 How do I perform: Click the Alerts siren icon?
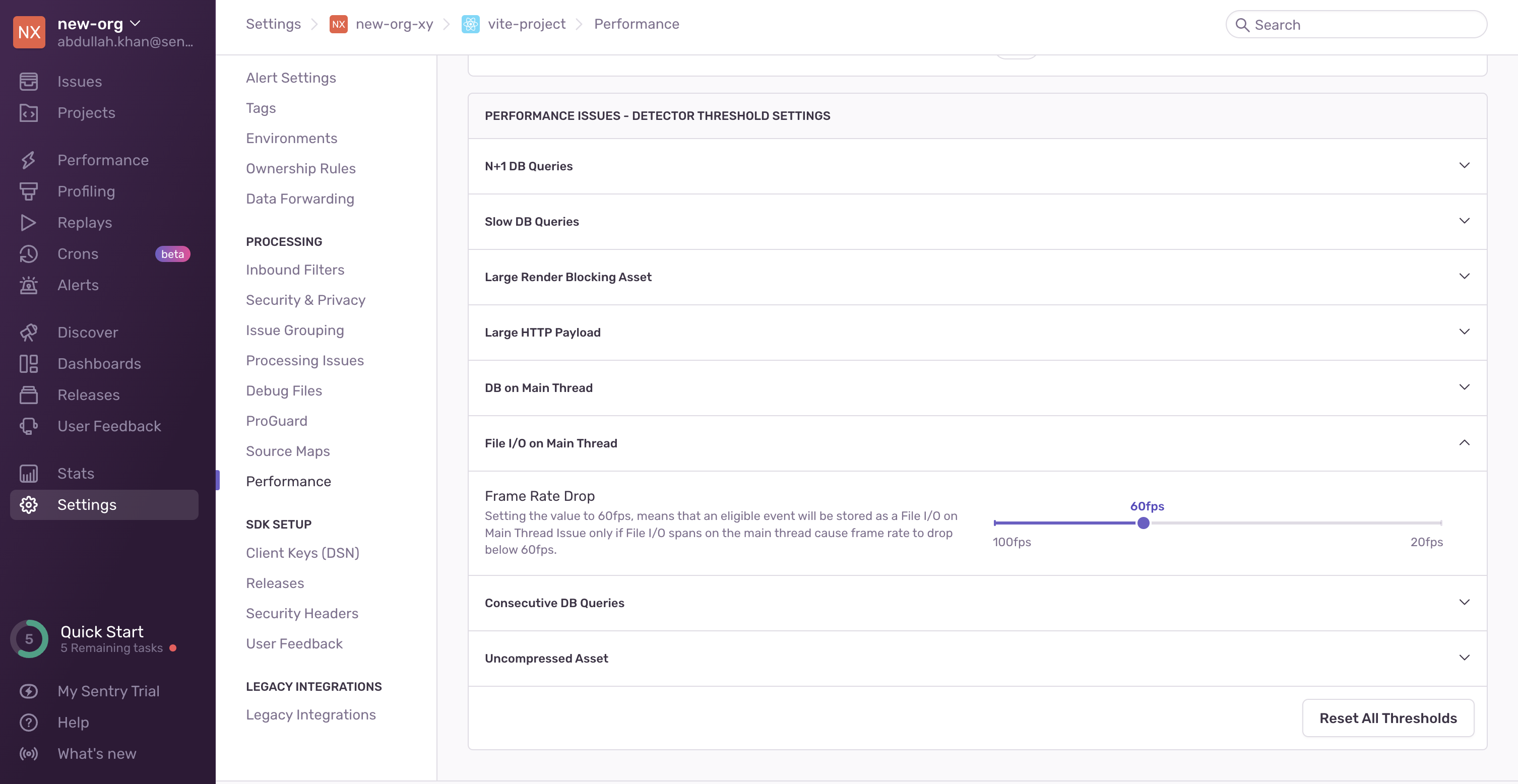click(x=28, y=285)
